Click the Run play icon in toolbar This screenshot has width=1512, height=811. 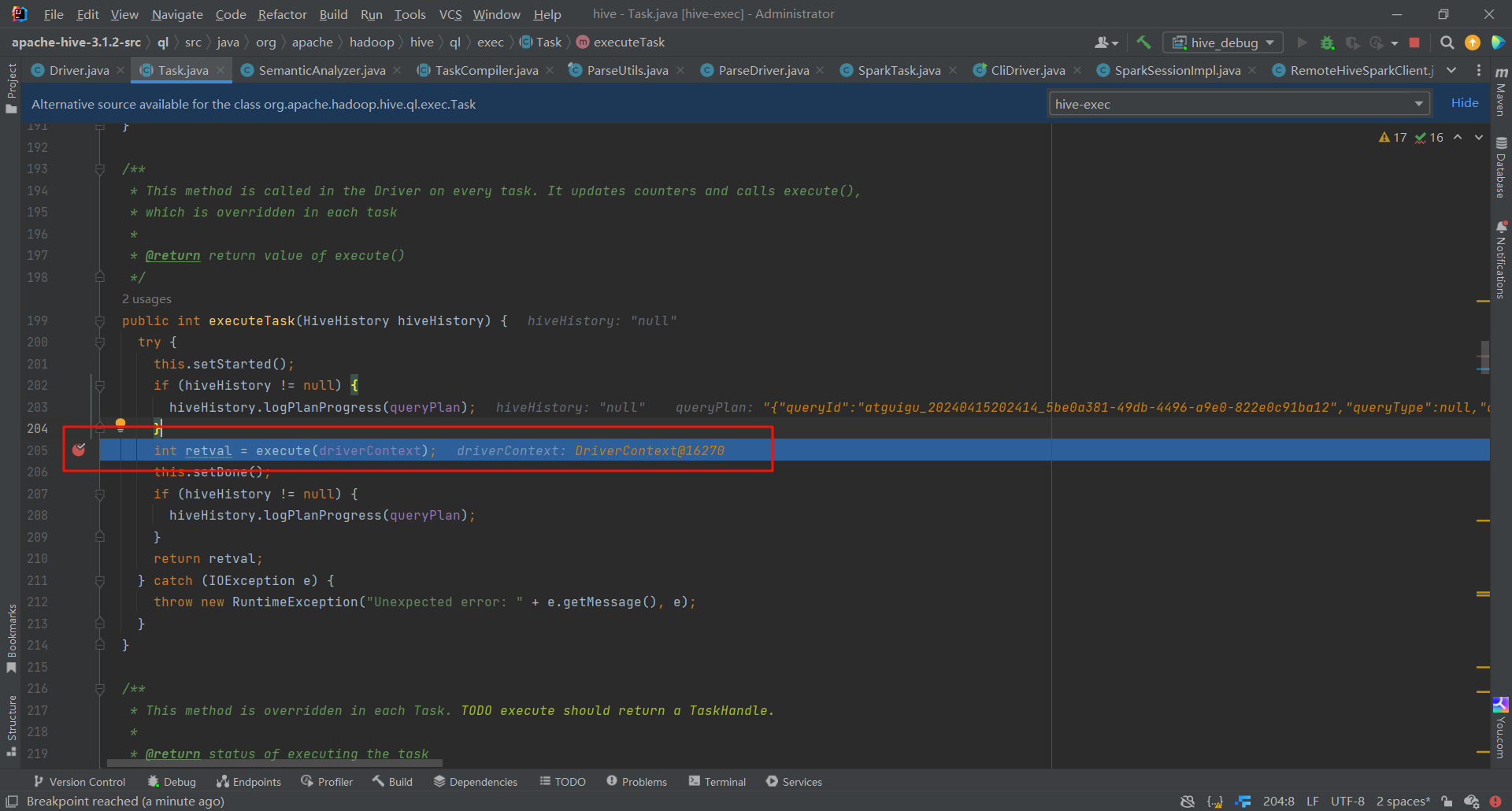pos(1302,43)
